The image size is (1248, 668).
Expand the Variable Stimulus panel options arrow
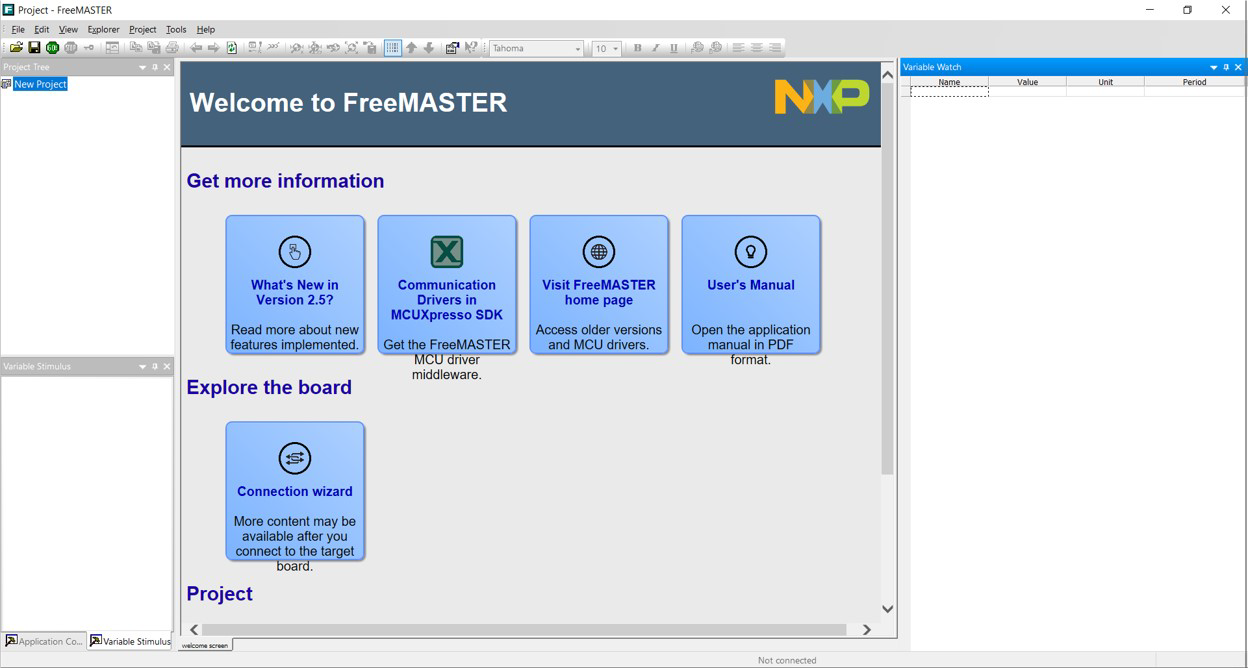click(x=142, y=367)
